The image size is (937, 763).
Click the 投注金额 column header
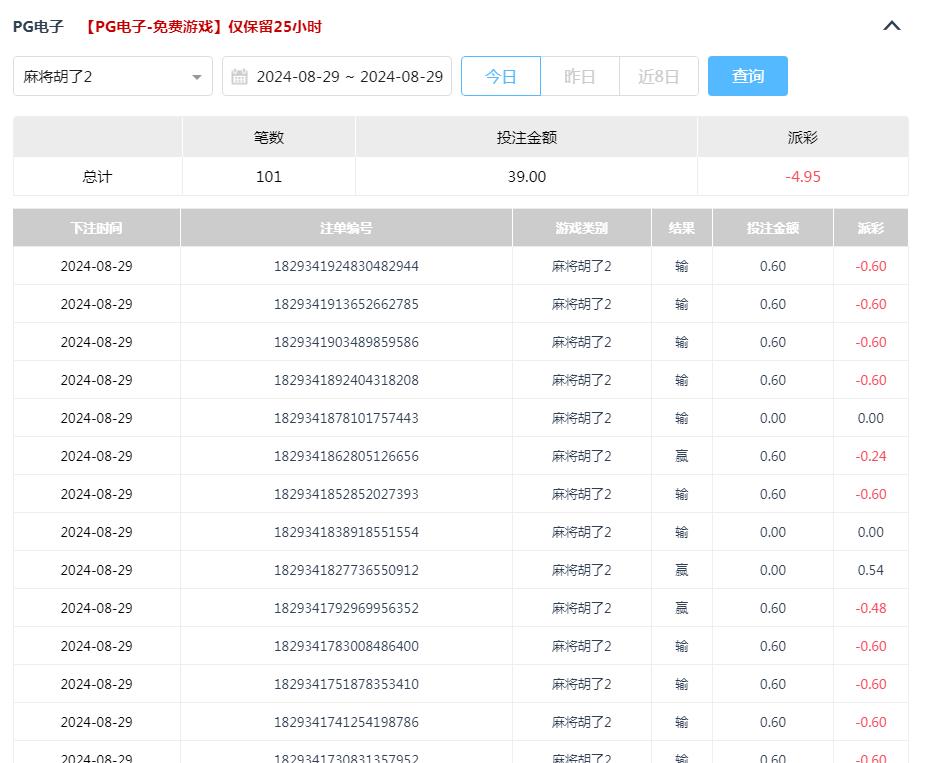point(772,227)
